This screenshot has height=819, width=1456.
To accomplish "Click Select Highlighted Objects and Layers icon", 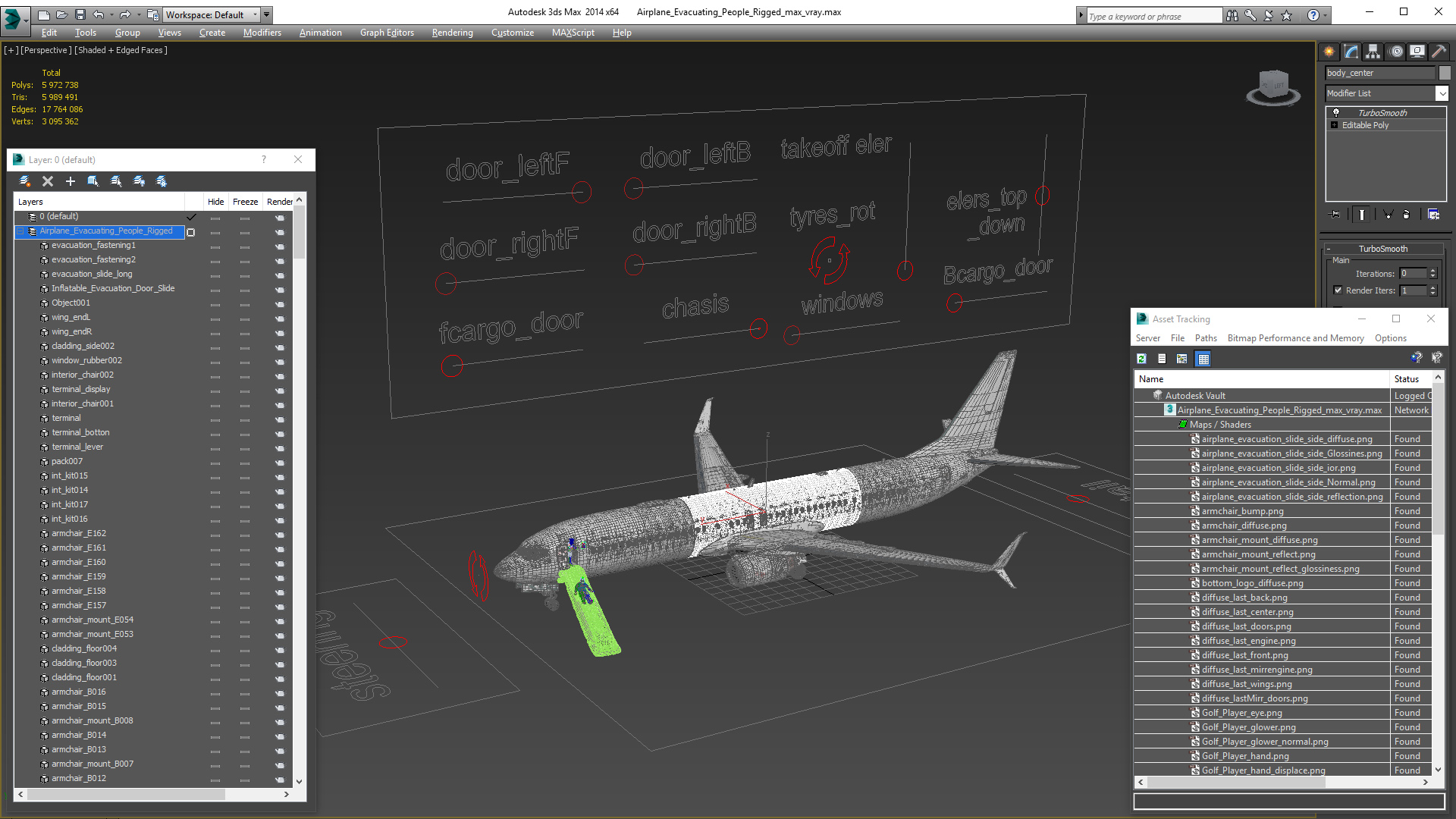I will pyautogui.click(x=93, y=181).
